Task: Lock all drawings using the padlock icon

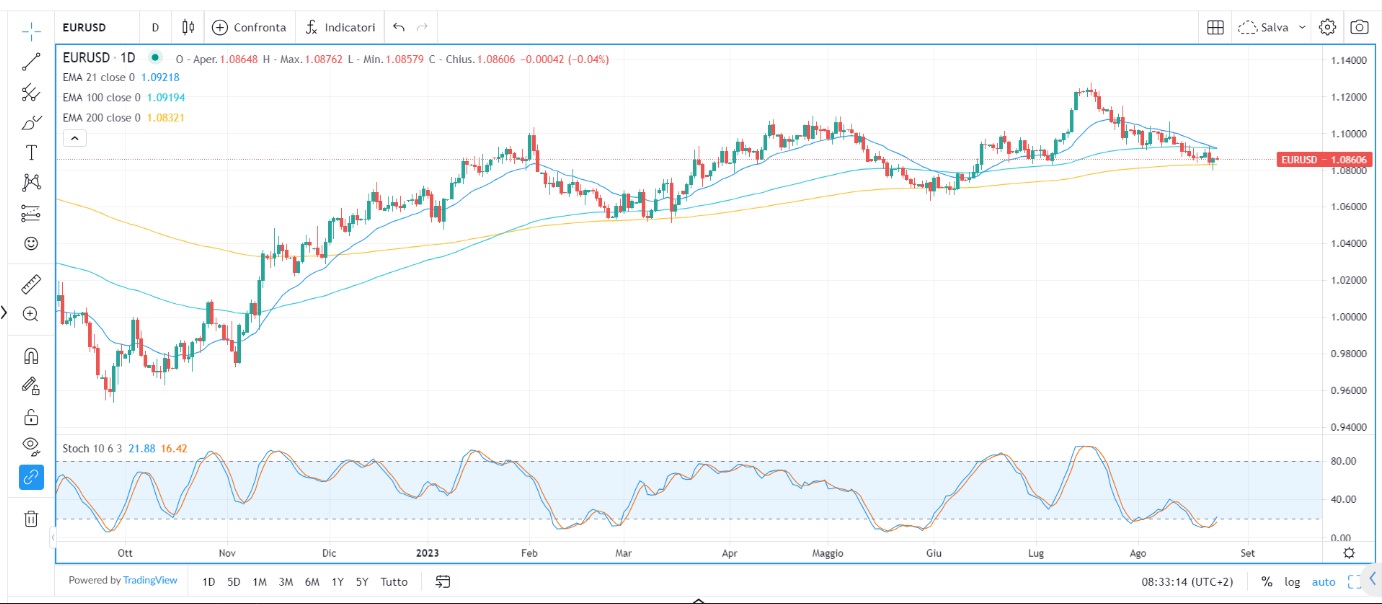Action: pyautogui.click(x=30, y=414)
